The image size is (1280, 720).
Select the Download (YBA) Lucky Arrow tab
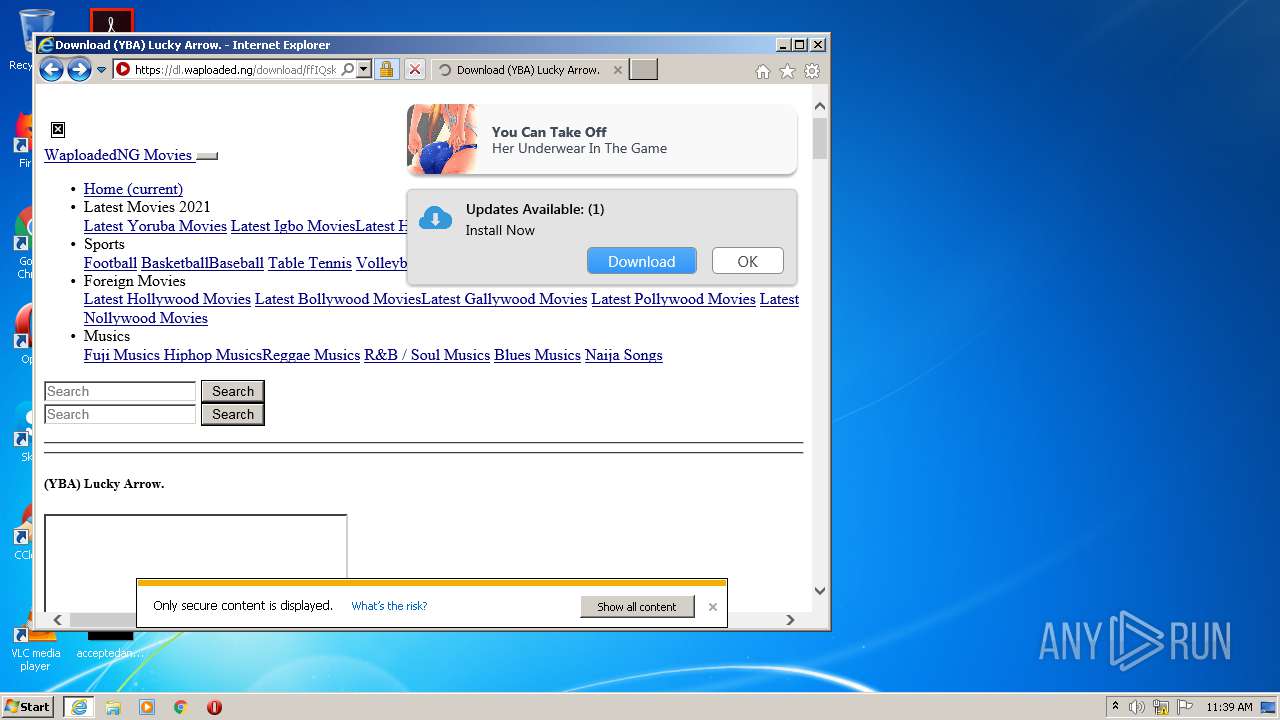point(528,70)
